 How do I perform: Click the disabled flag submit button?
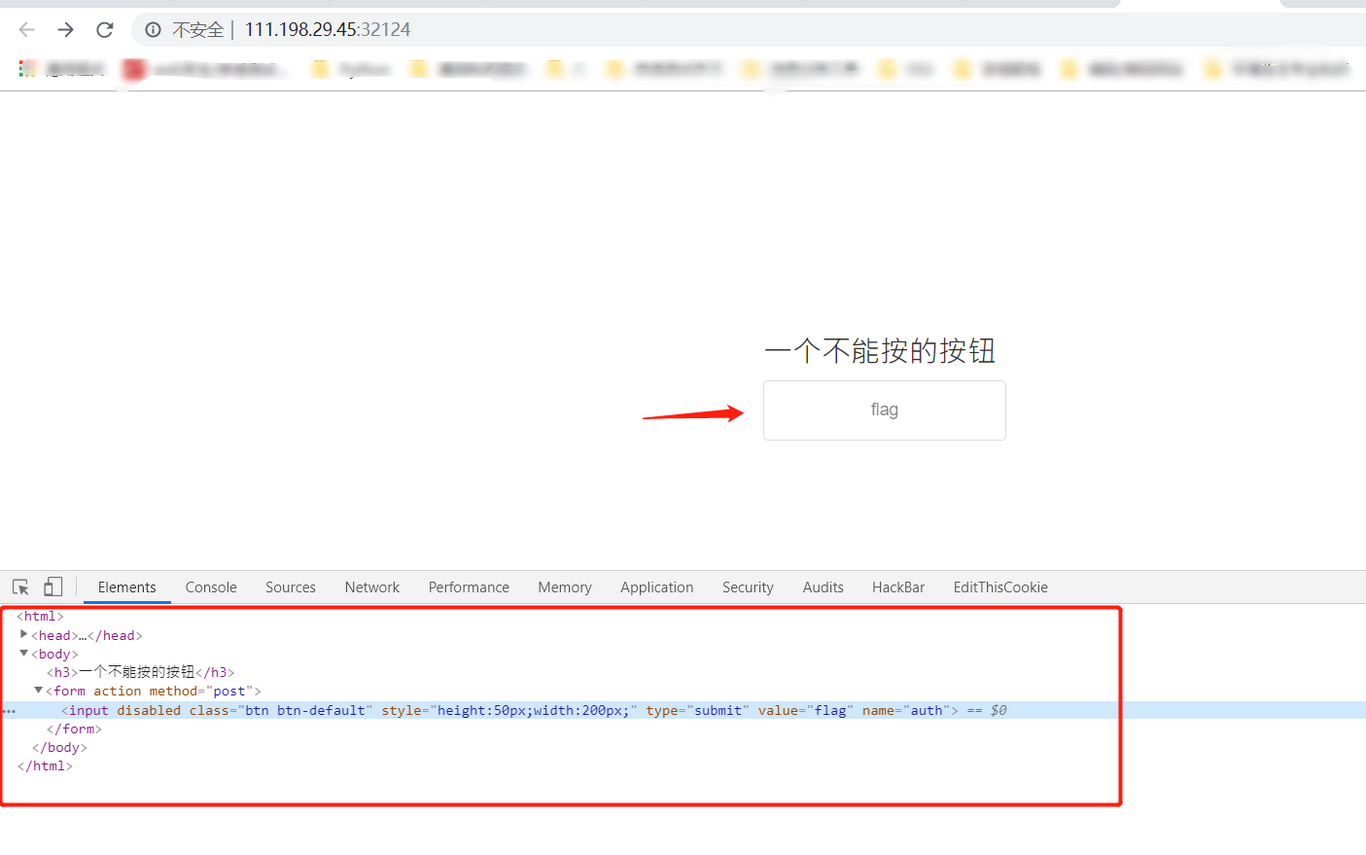(884, 410)
